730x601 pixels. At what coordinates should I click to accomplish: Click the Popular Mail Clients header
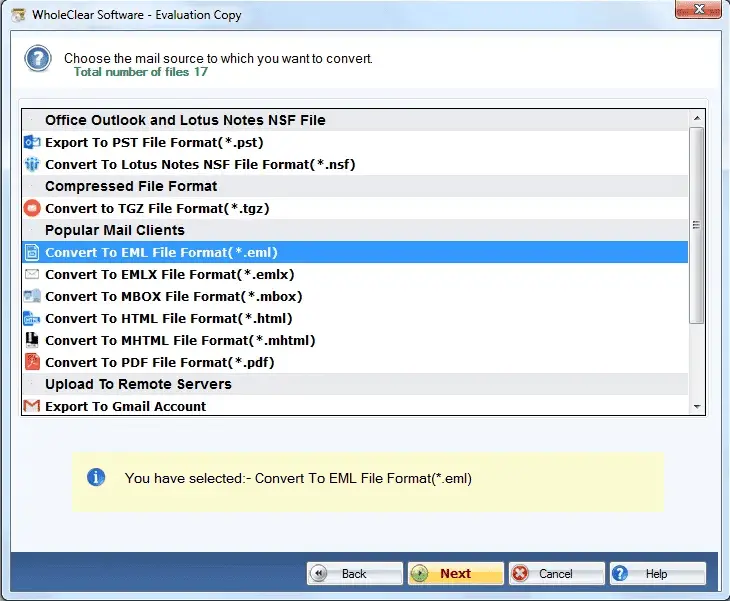tap(355, 230)
